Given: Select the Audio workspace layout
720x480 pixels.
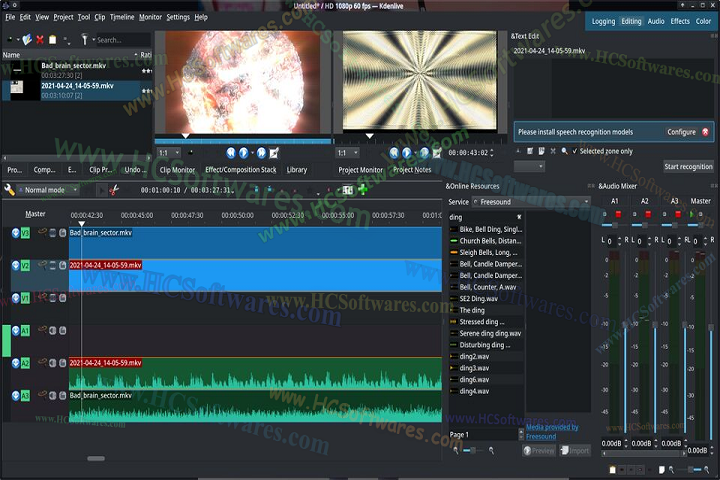Looking at the screenshot, I should pos(656,21).
